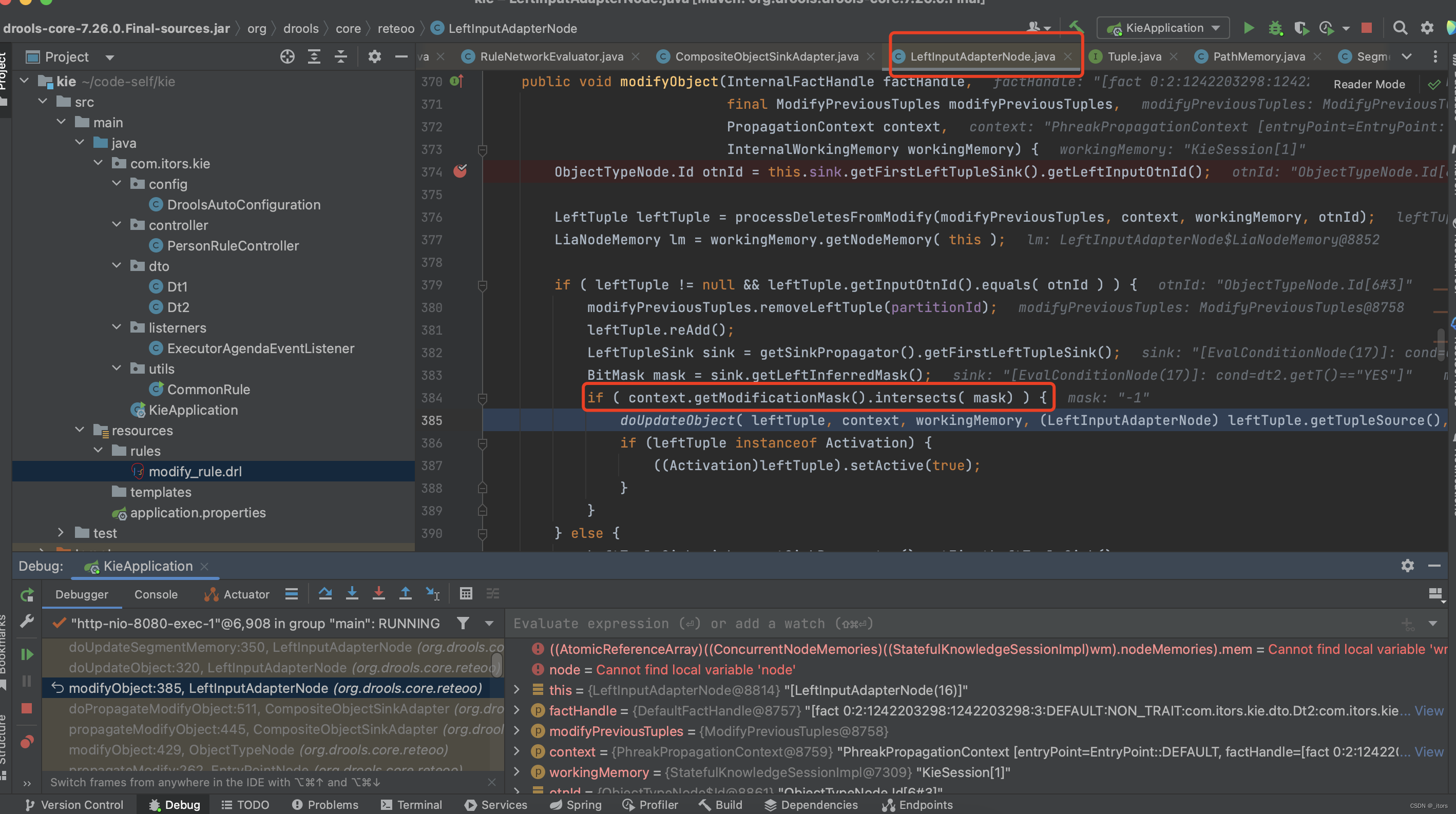Expand the test folder

[x=61, y=533]
